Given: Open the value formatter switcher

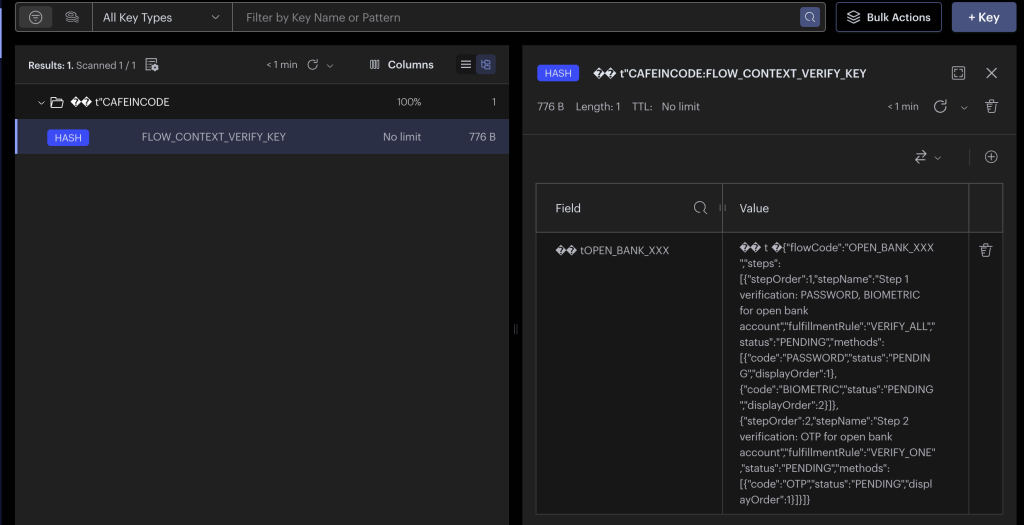Looking at the screenshot, I should point(927,157).
